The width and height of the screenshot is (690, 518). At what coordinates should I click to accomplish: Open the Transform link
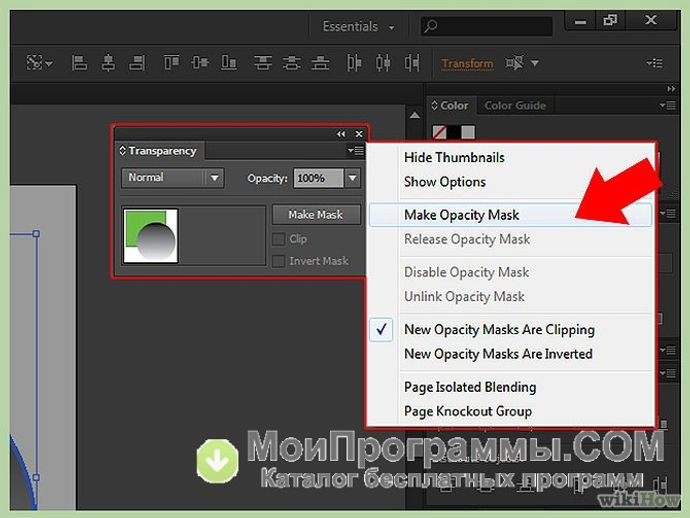coord(467,64)
